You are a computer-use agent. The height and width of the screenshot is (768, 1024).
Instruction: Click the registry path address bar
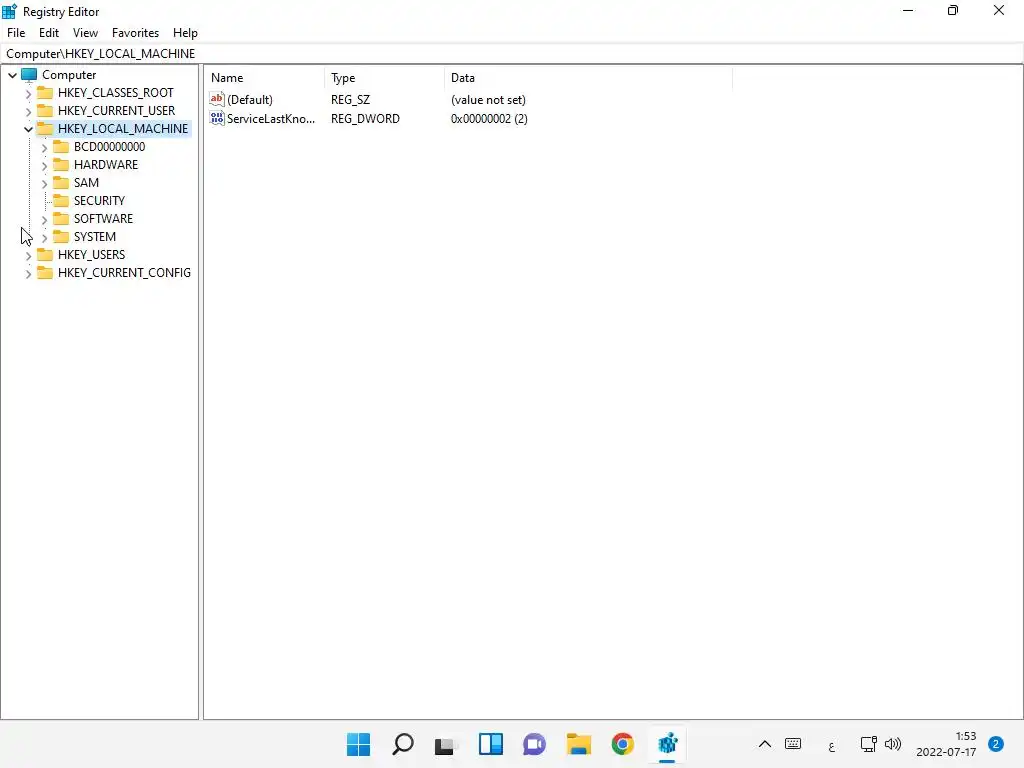[512, 54]
